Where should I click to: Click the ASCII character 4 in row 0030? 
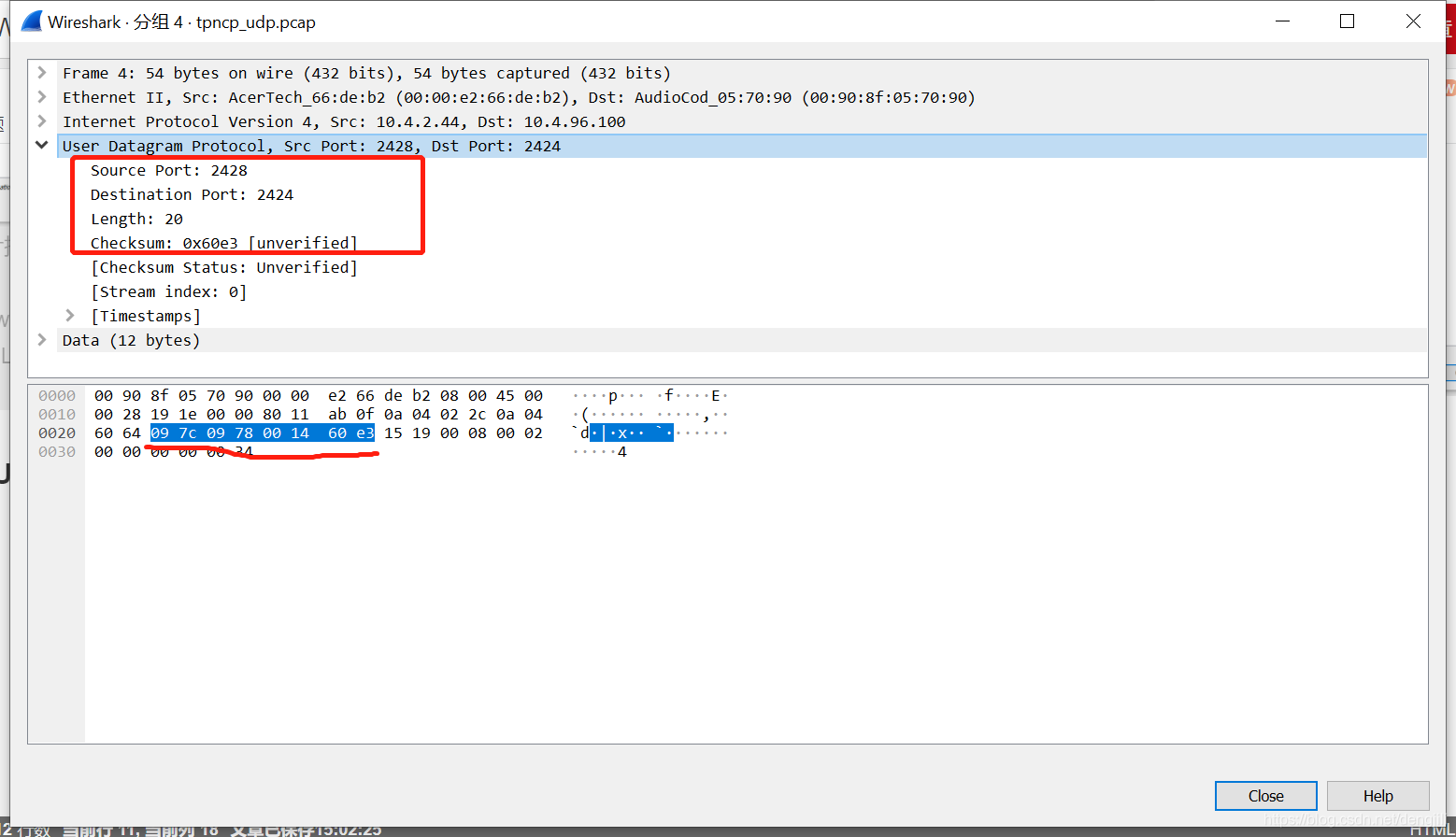[622, 452]
